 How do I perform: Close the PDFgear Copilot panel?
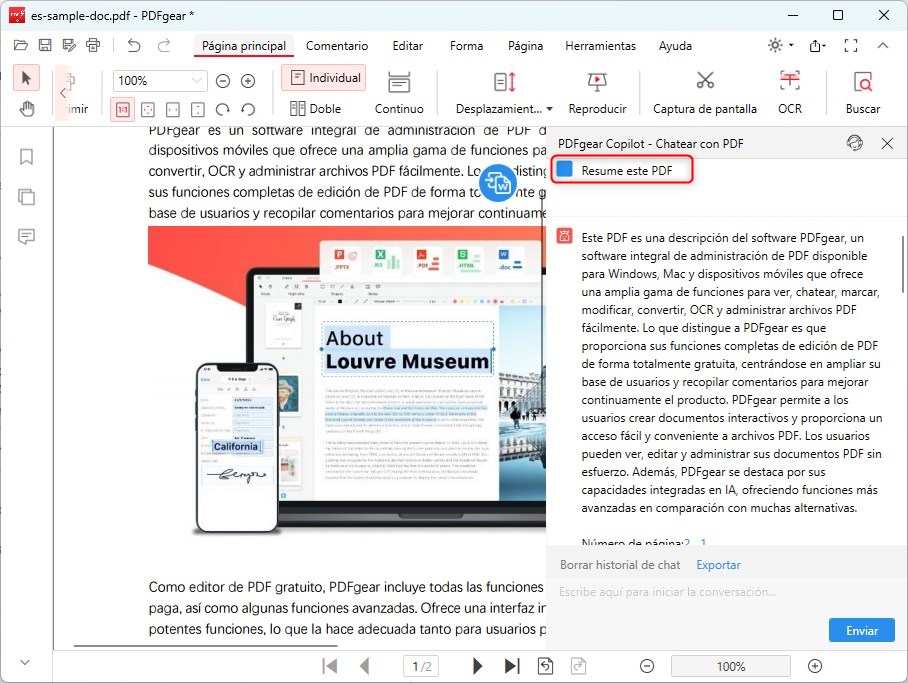point(887,143)
